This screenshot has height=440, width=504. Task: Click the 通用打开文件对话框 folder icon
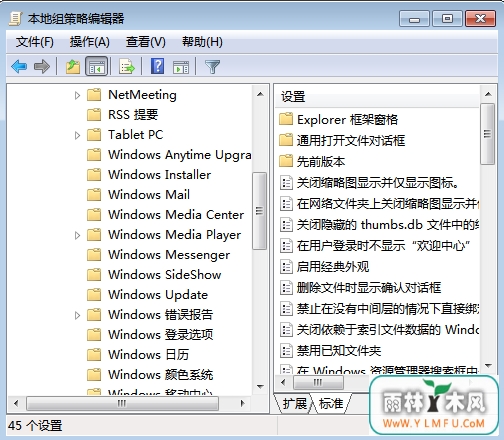(286, 140)
